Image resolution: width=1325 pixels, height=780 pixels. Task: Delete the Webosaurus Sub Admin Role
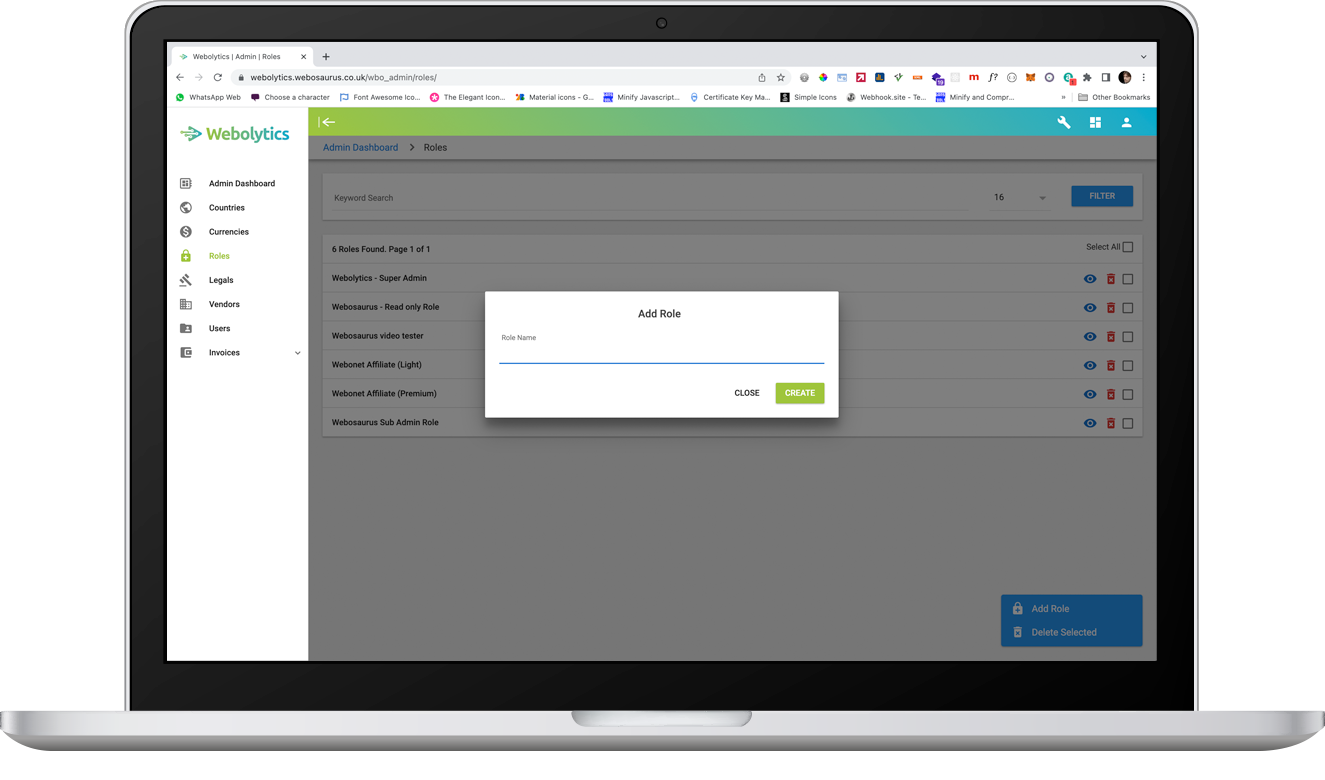[x=1110, y=423]
